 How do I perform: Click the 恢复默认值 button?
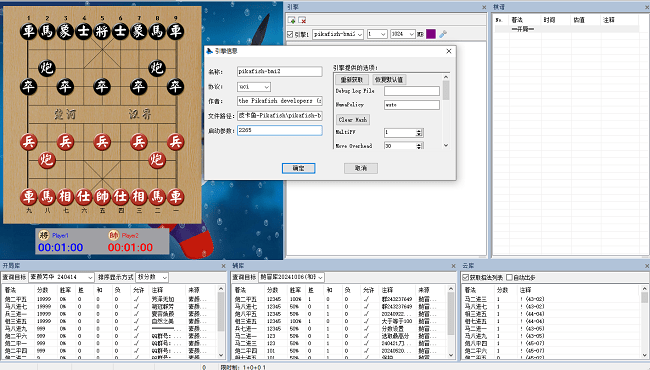tap(389, 80)
